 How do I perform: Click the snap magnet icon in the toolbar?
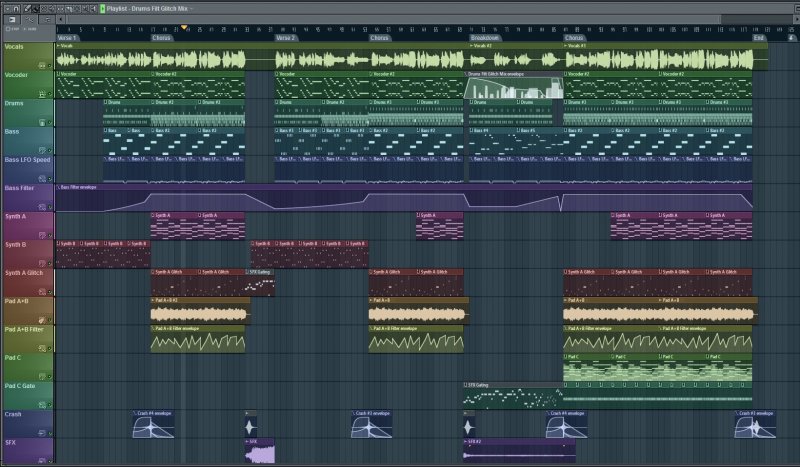(x=15, y=8)
